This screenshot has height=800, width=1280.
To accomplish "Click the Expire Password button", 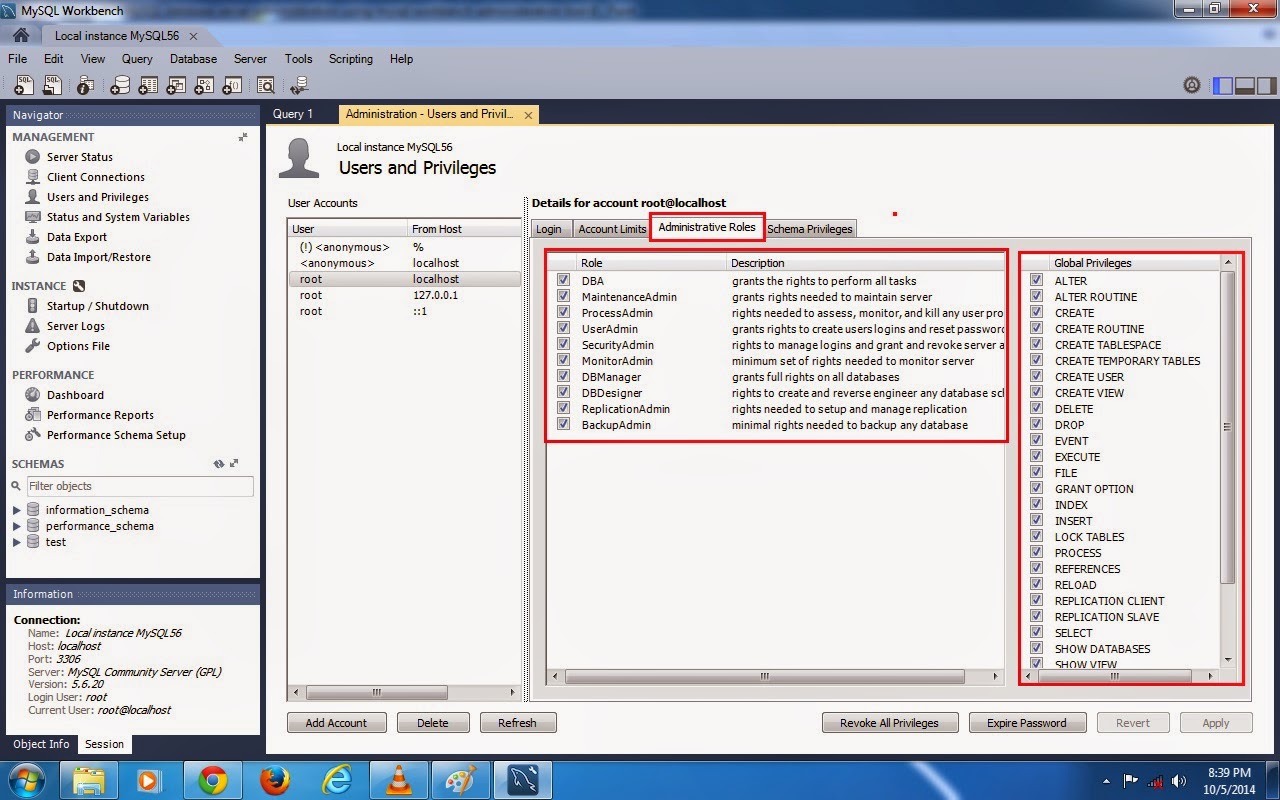I will coord(1027,723).
